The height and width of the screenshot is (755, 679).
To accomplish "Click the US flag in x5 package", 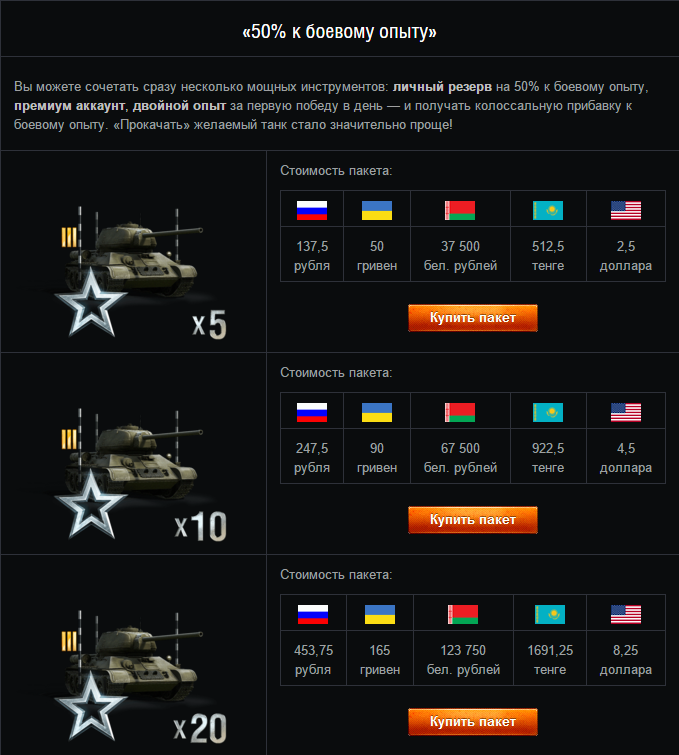I will tap(626, 210).
